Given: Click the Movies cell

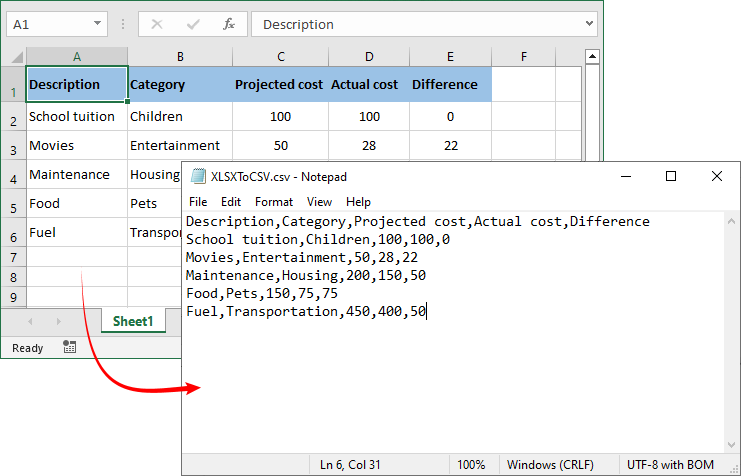Looking at the screenshot, I should [77, 145].
